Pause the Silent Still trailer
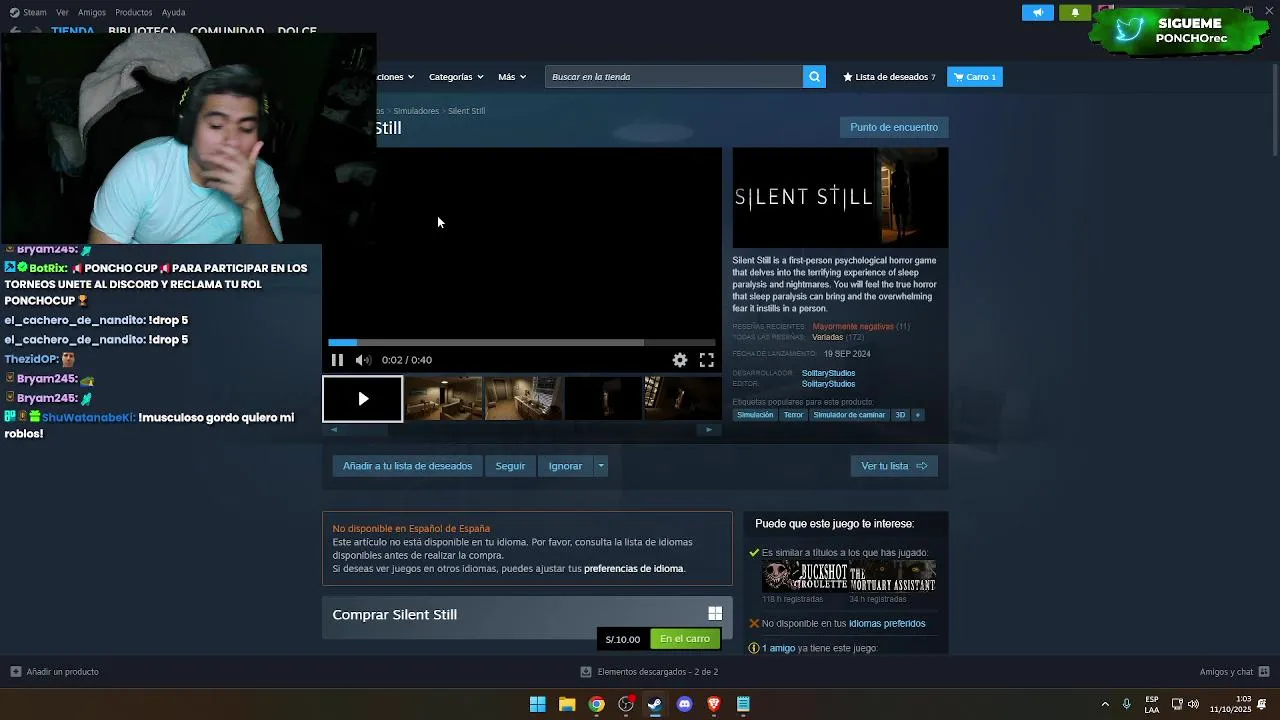 337,360
